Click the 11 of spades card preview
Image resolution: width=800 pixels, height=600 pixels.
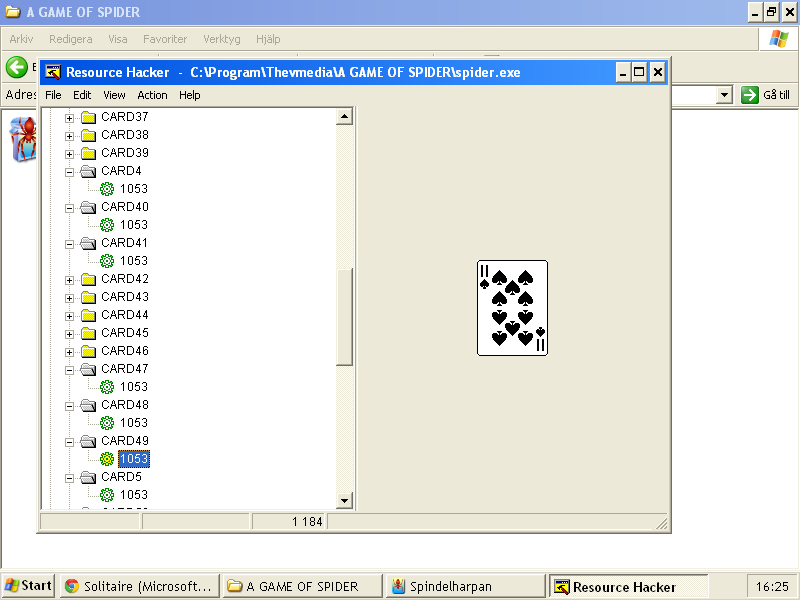[x=512, y=308]
